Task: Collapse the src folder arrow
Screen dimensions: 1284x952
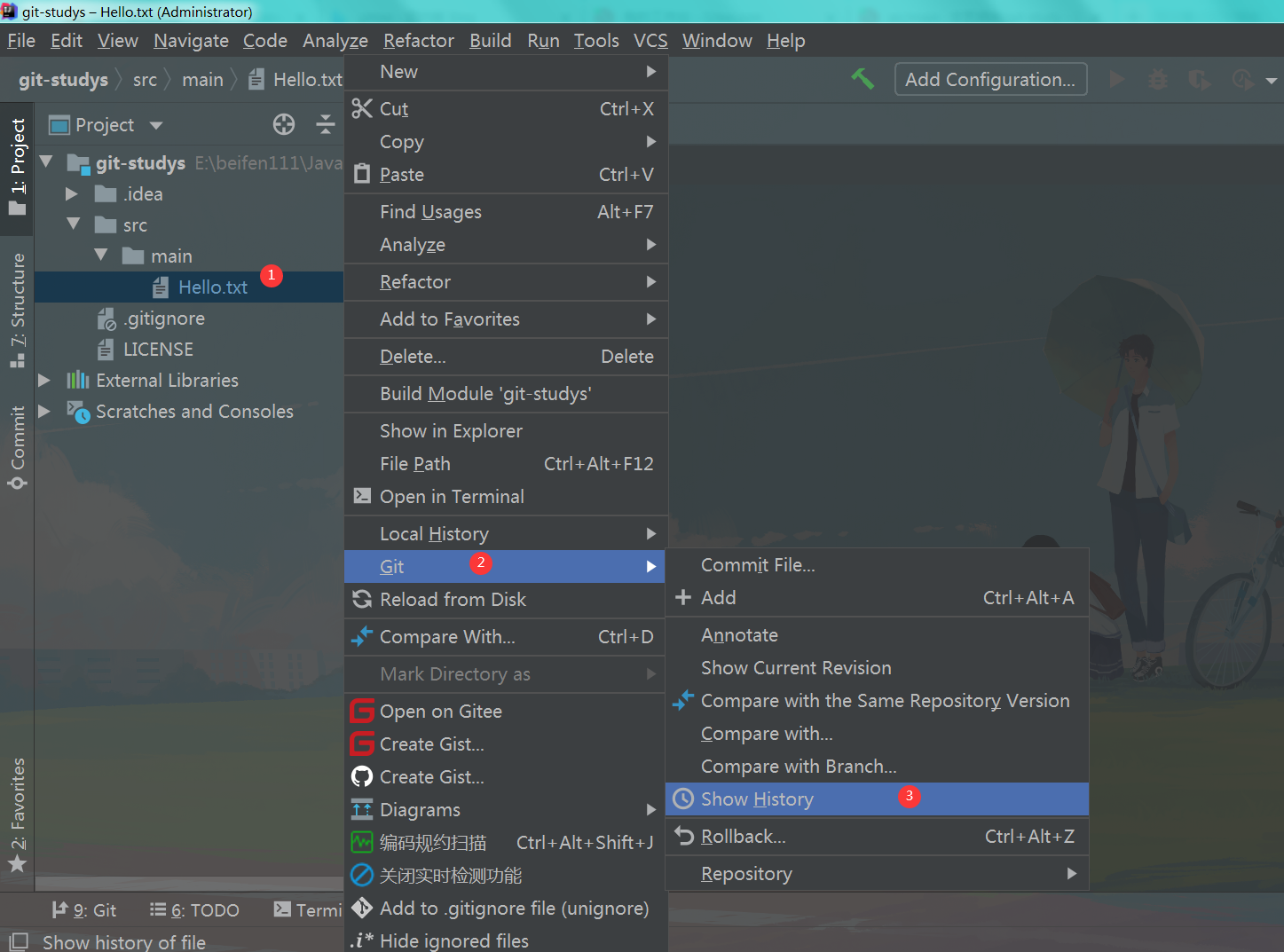Action: tap(75, 224)
